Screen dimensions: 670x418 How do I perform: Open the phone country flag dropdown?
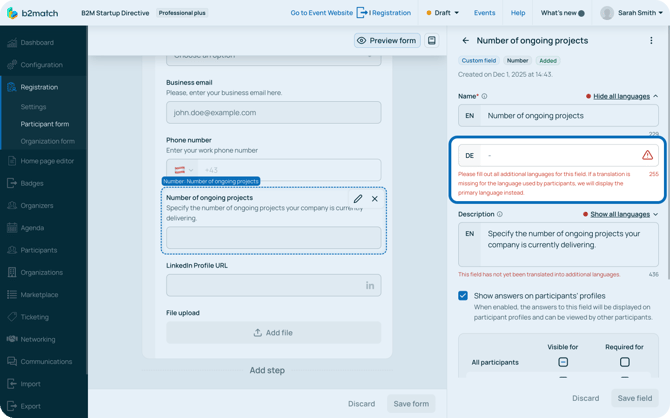tap(184, 170)
